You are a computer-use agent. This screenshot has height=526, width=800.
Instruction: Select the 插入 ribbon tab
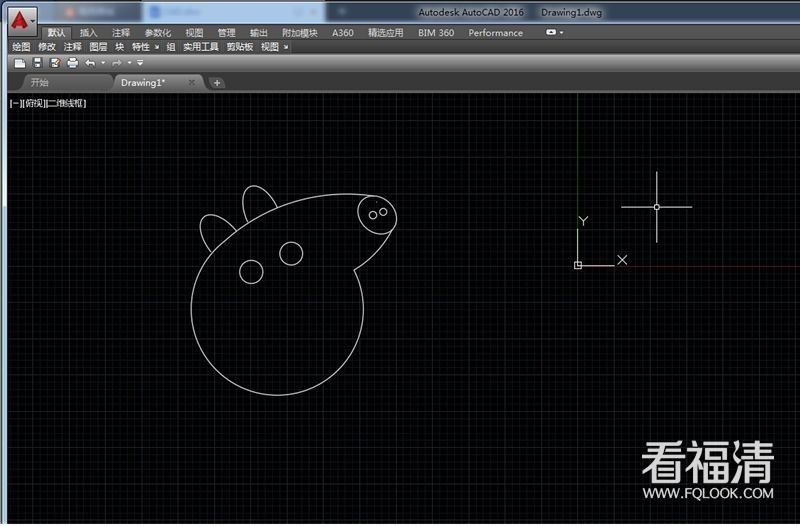click(88, 33)
